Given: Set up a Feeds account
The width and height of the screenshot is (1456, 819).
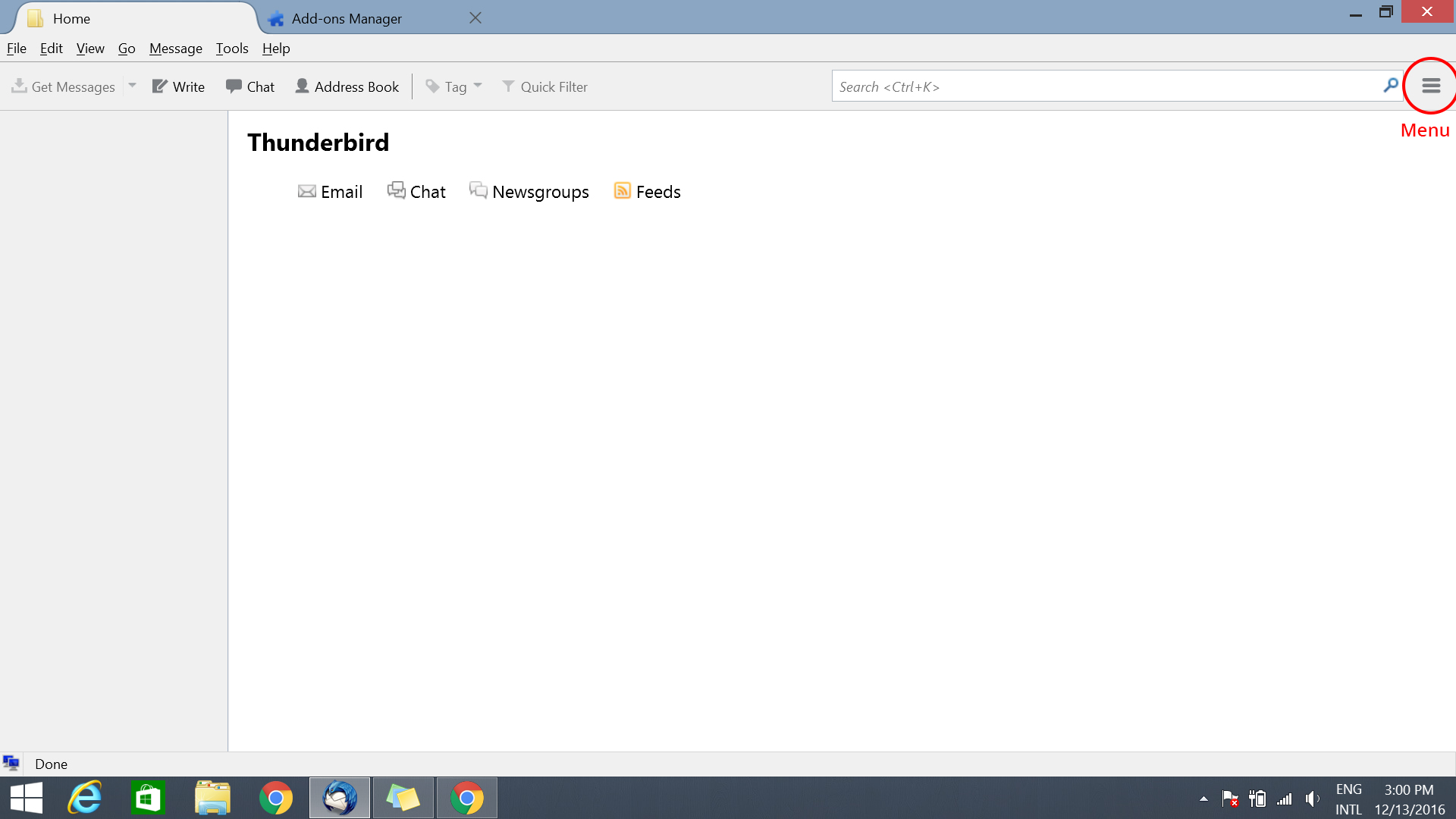Looking at the screenshot, I should (x=647, y=192).
